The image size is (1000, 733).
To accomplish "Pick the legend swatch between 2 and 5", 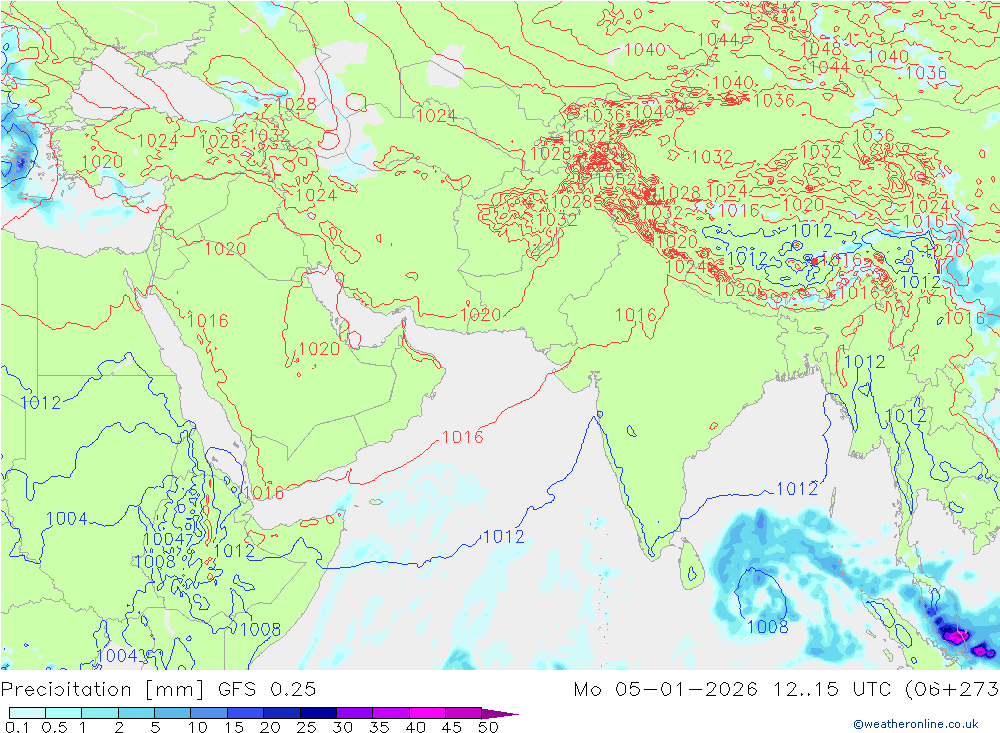I will 136,713.
